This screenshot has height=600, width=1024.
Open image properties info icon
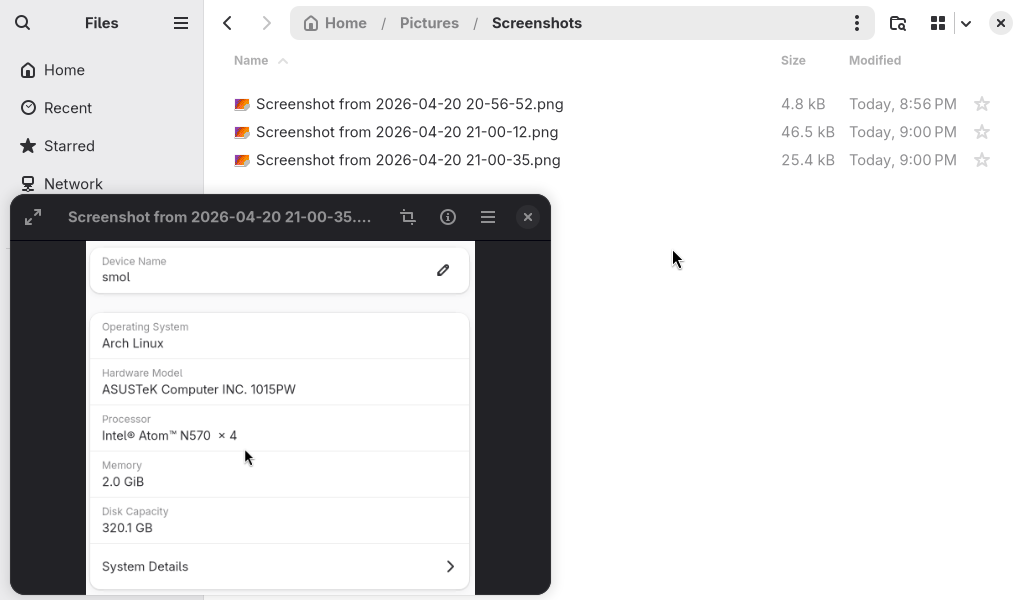coord(448,217)
